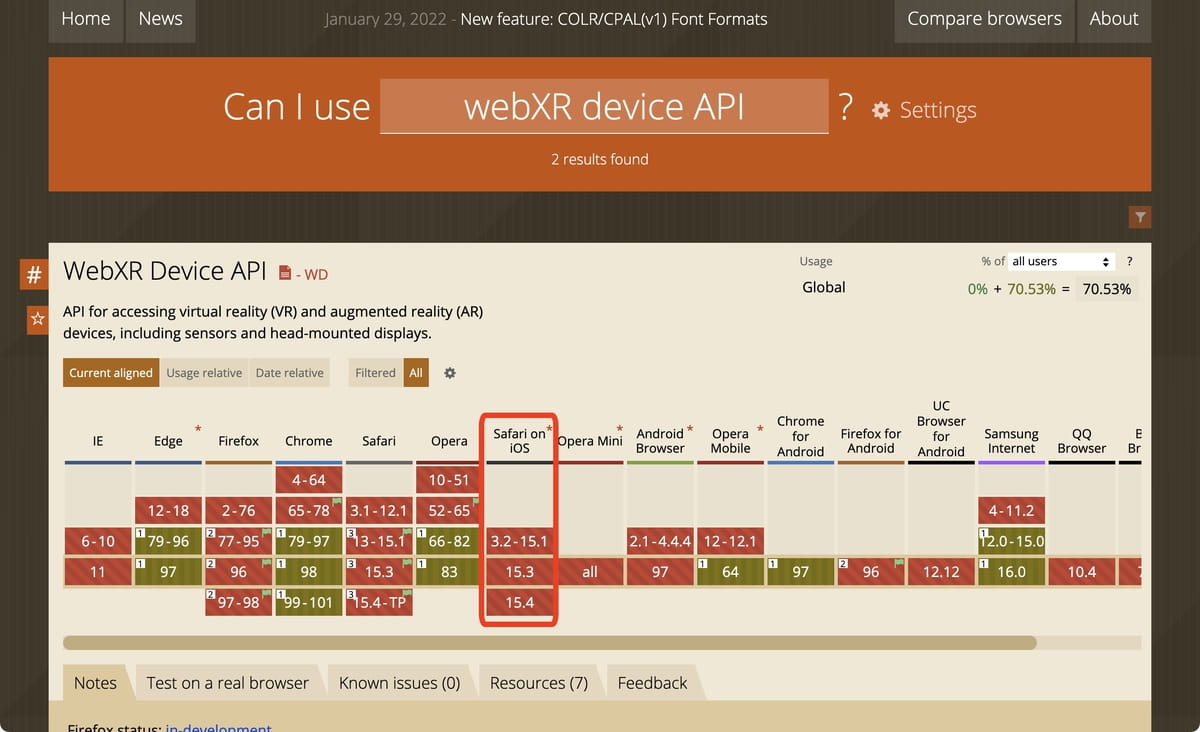Click the hash permalink icon
The width and height of the screenshot is (1200, 732).
point(34,274)
